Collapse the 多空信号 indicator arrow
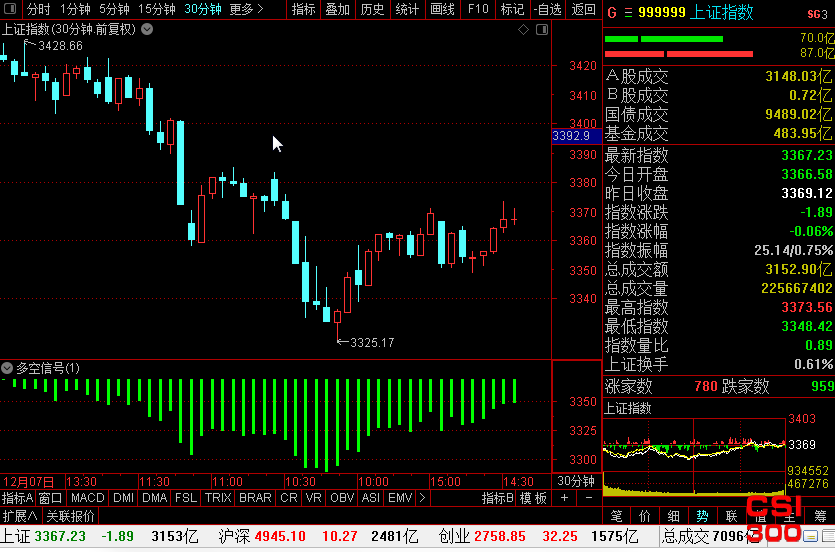 click(7, 368)
